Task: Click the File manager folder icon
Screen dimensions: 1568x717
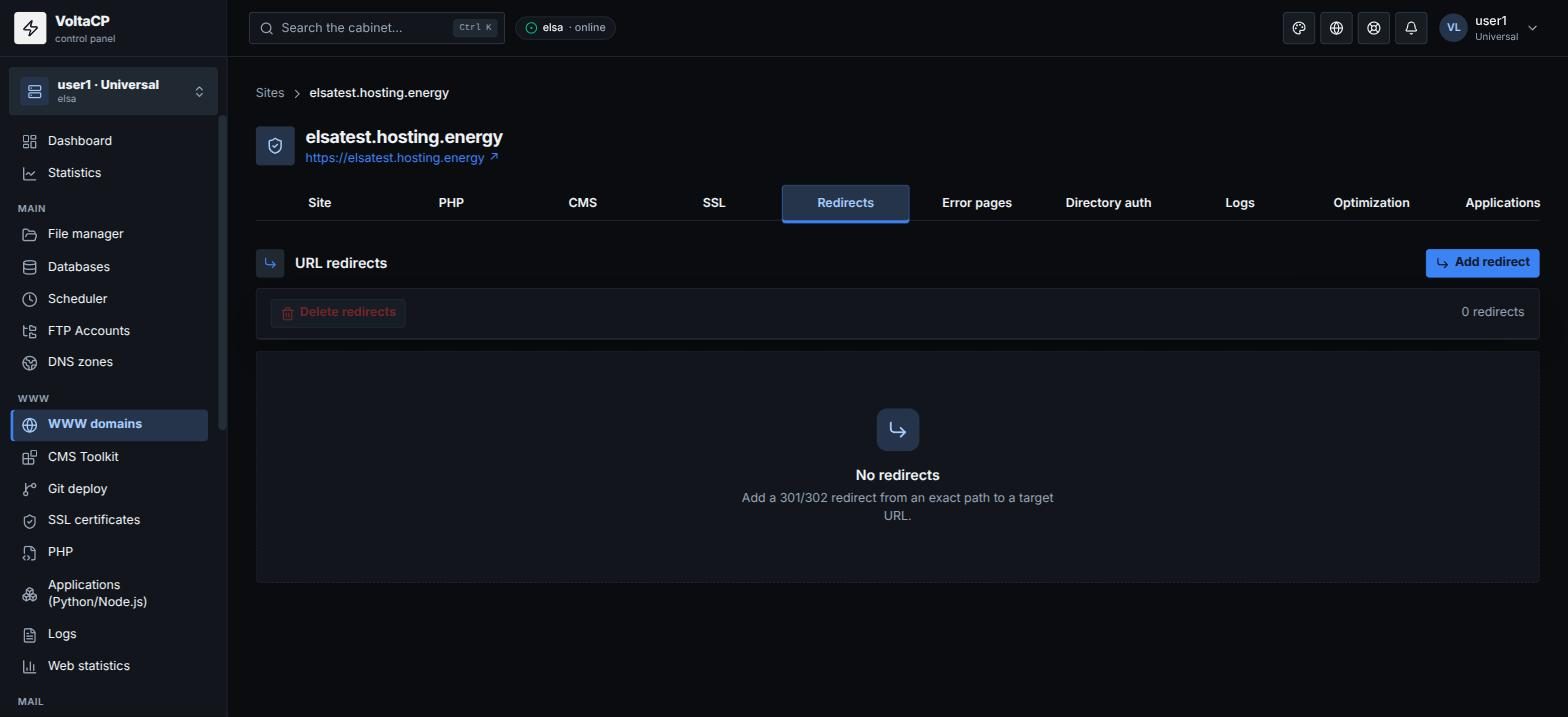Action: [30, 234]
